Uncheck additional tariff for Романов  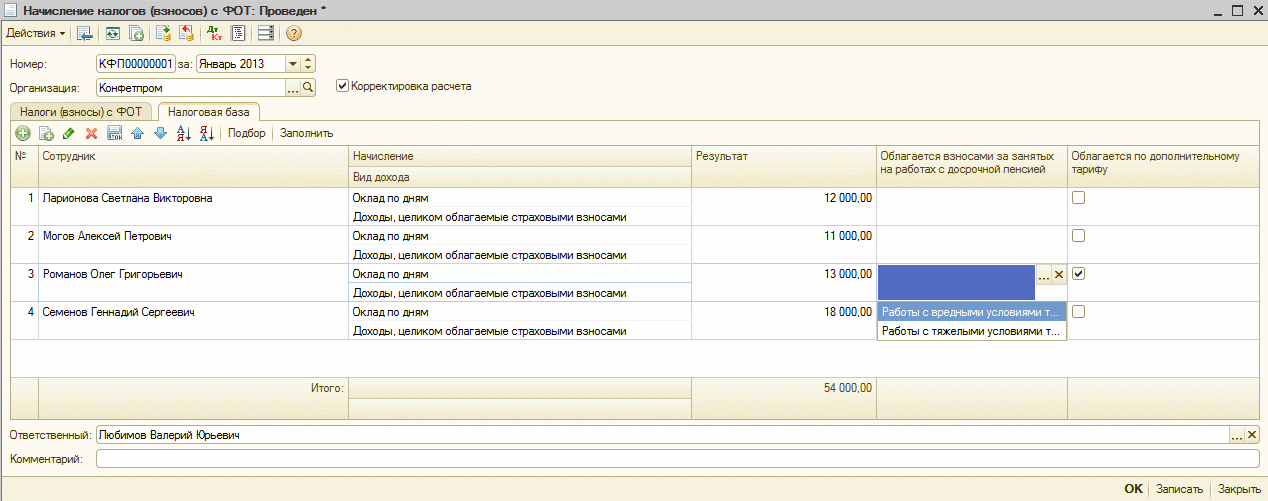1078,274
